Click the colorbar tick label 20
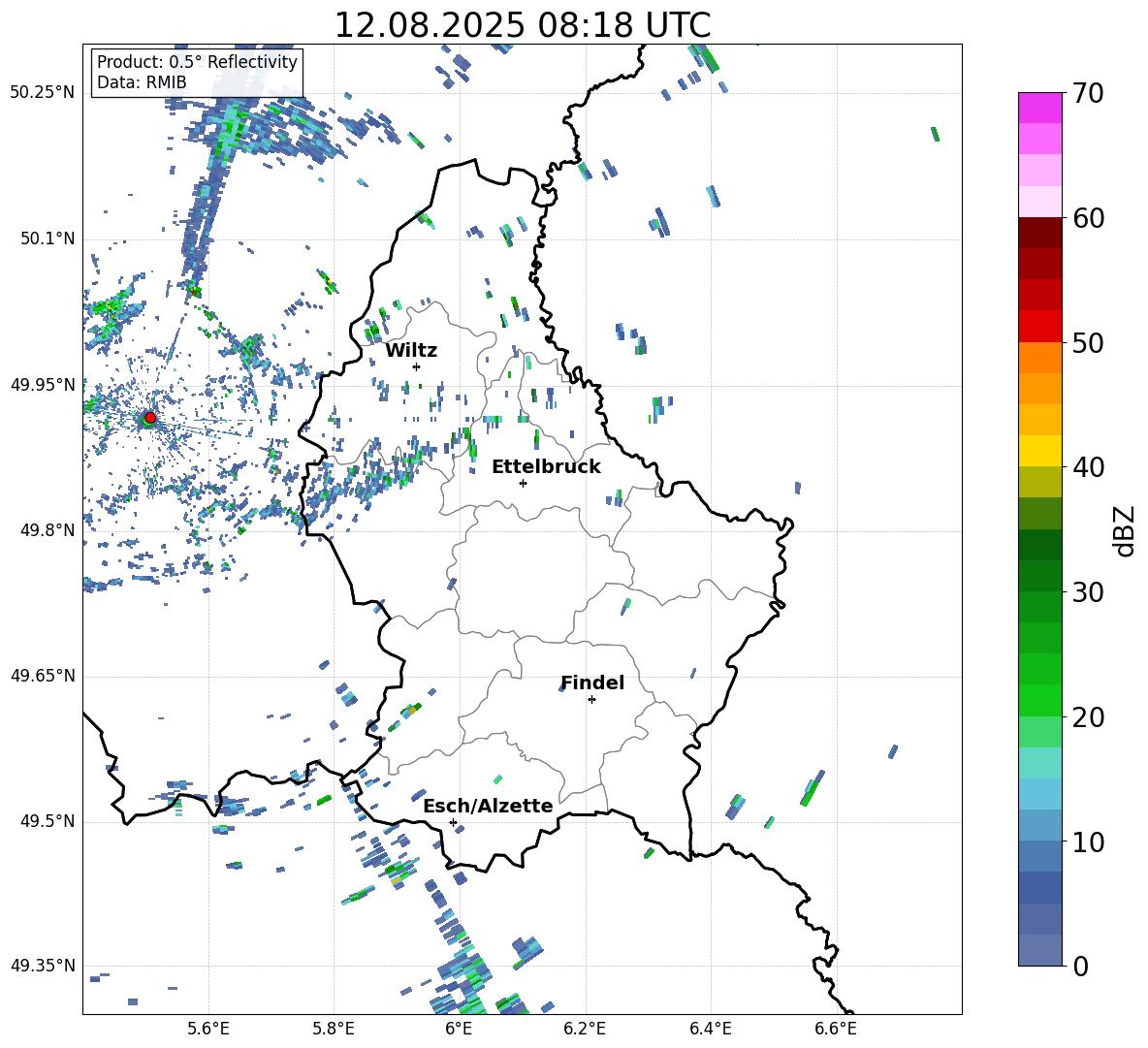 click(1087, 717)
